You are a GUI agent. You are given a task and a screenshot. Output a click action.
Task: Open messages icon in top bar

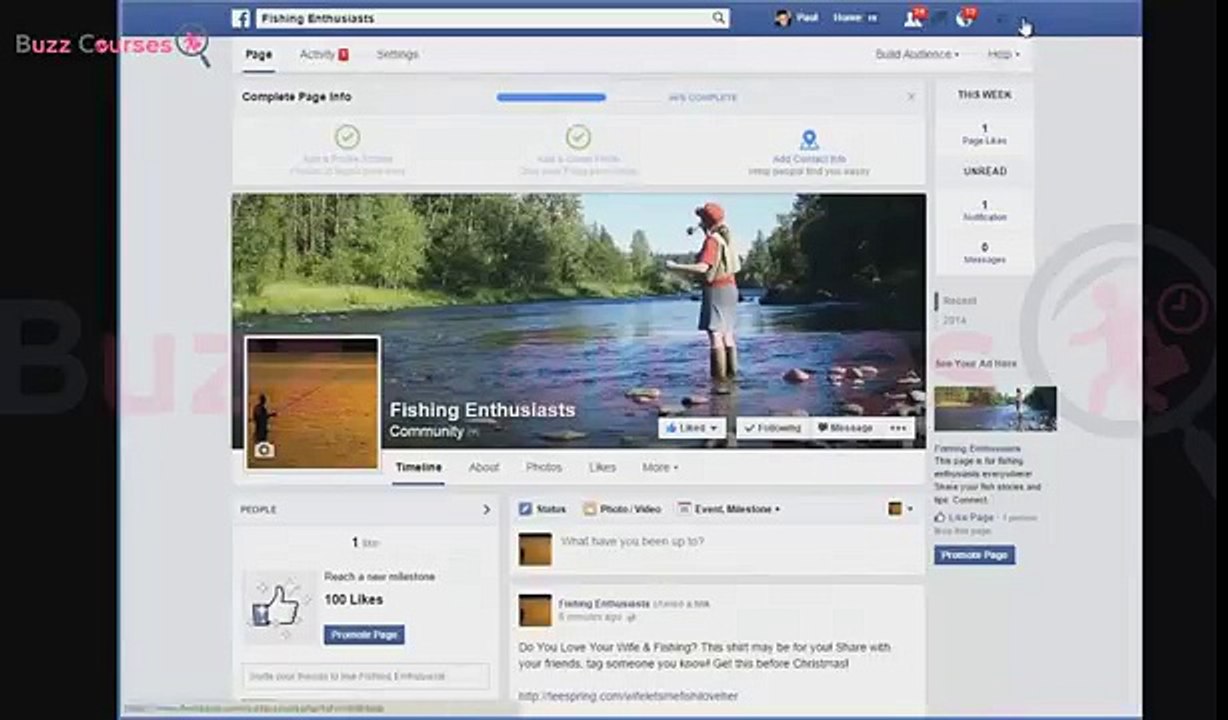[940, 18]
